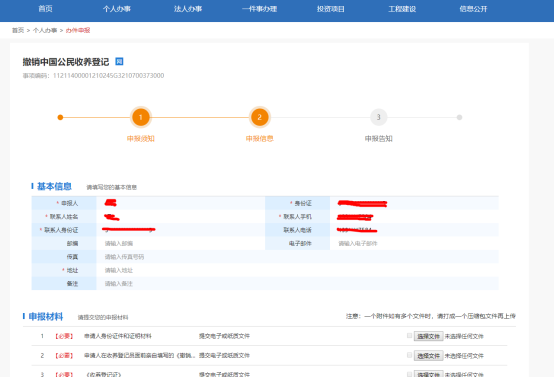Click the 申请人身份证件和证明材料 material name
The image size is (554, 377).
click(118, 336)
